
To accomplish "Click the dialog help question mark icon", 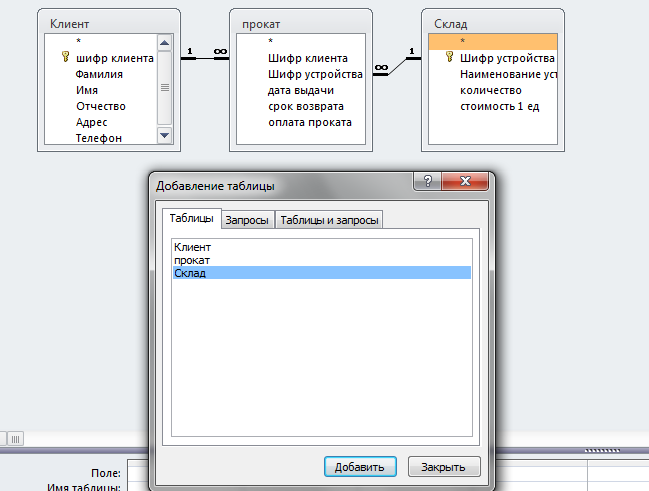I will coord(428,181).
